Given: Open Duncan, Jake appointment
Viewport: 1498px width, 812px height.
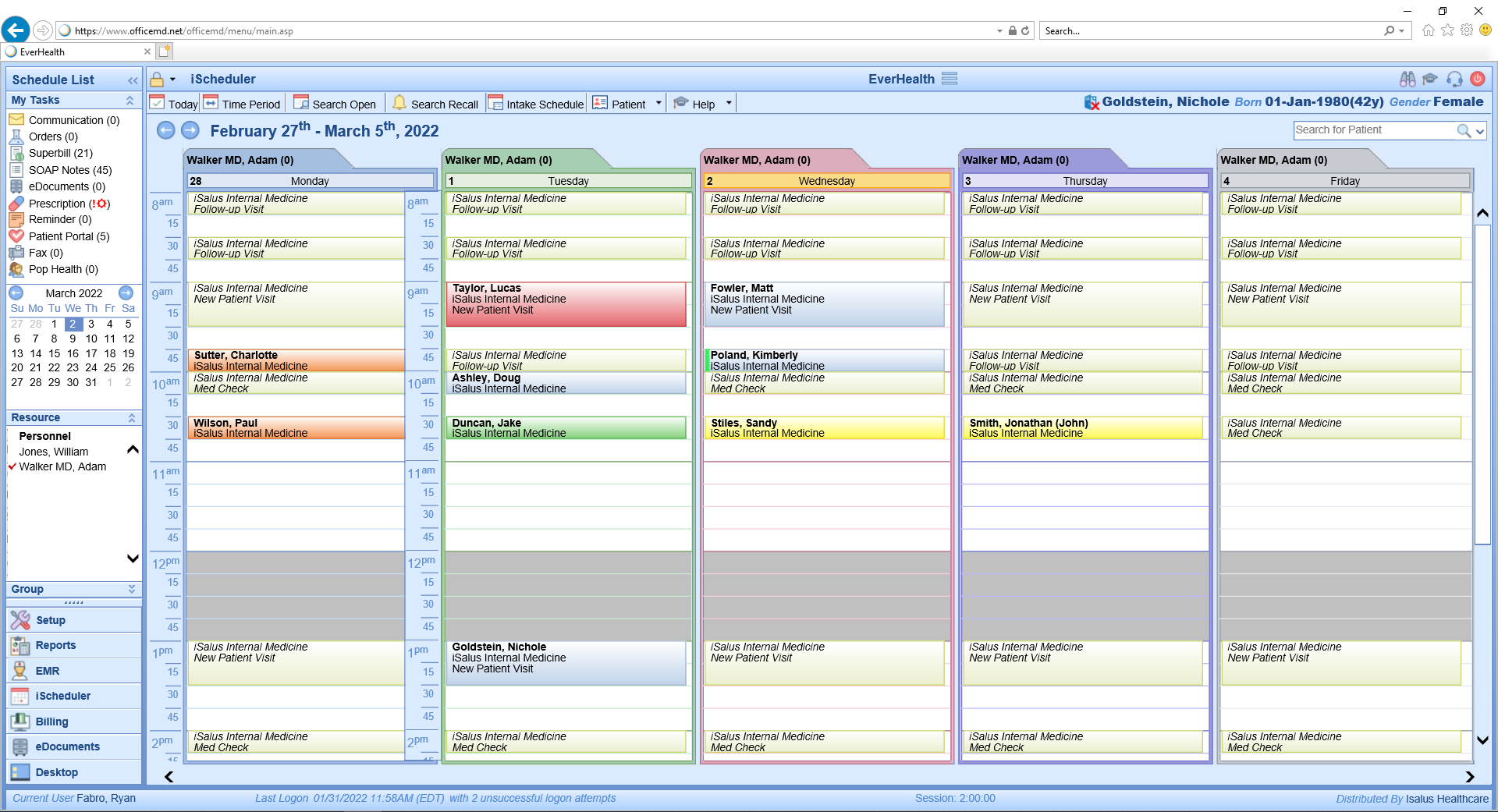Looking at the screenshot, I should 566,428.
